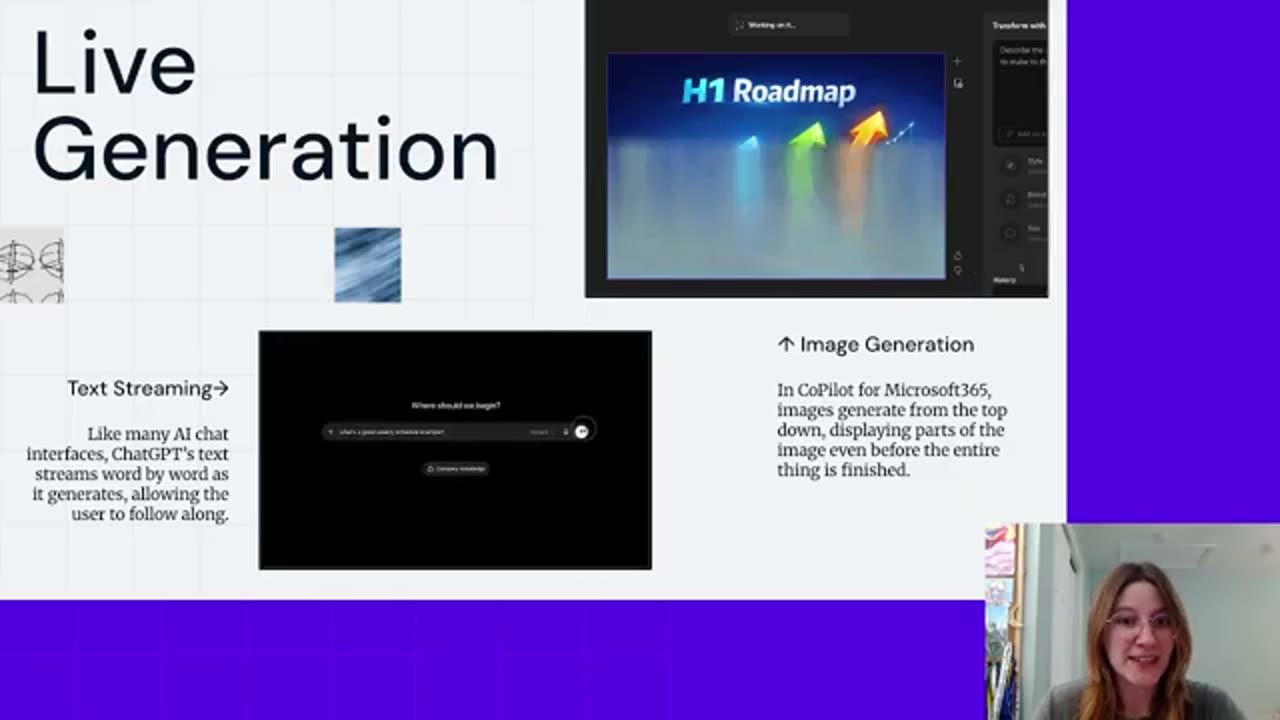Select the H1 Roadmap generated image
Viewport: 1280px width, 720px height.
click(x=776, y=166)
